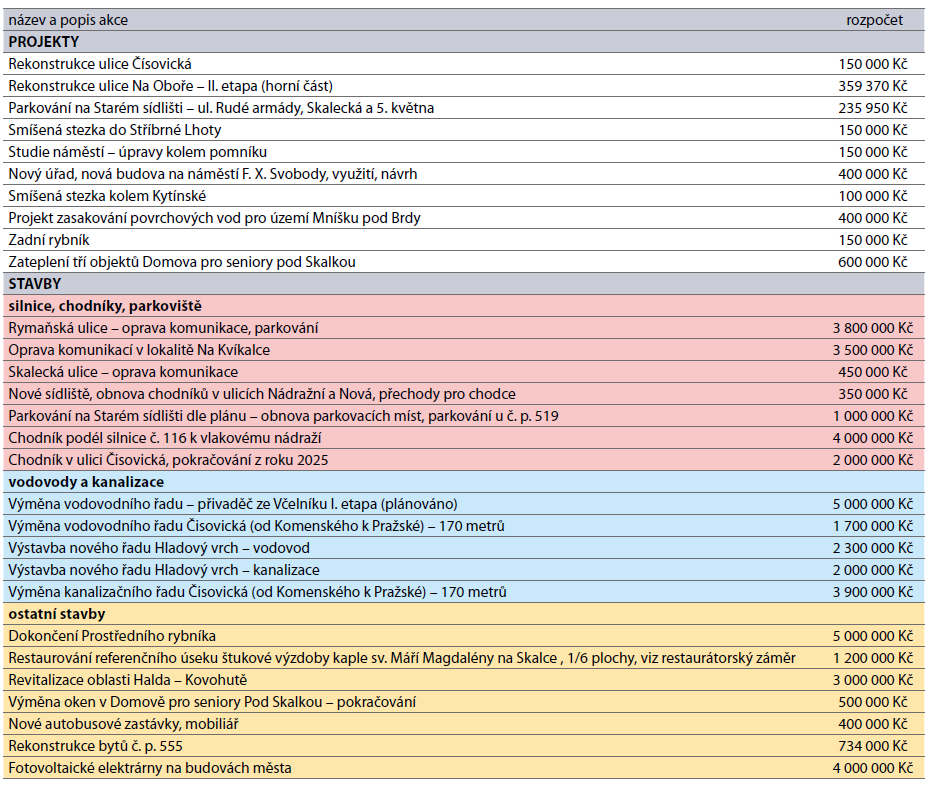
Task: Click the 359 370 Kč budget cell
Action: pyautogui.click(x=872, y=86)
